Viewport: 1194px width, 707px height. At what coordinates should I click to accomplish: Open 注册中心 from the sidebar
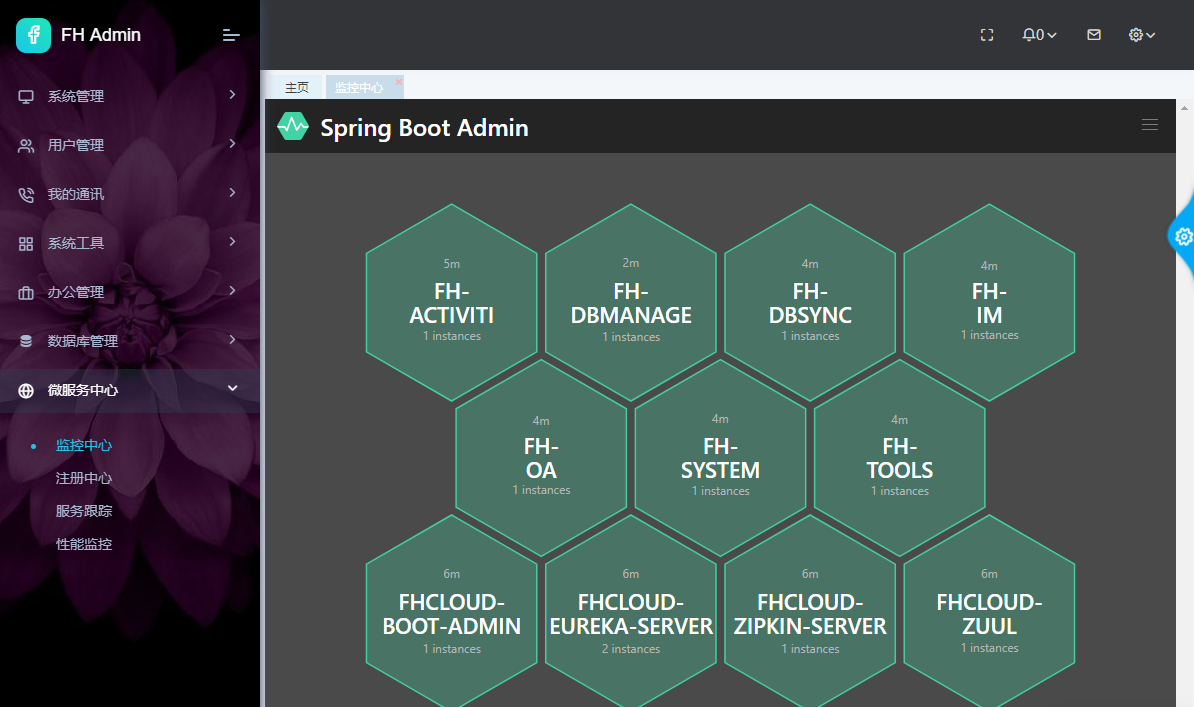84,478
